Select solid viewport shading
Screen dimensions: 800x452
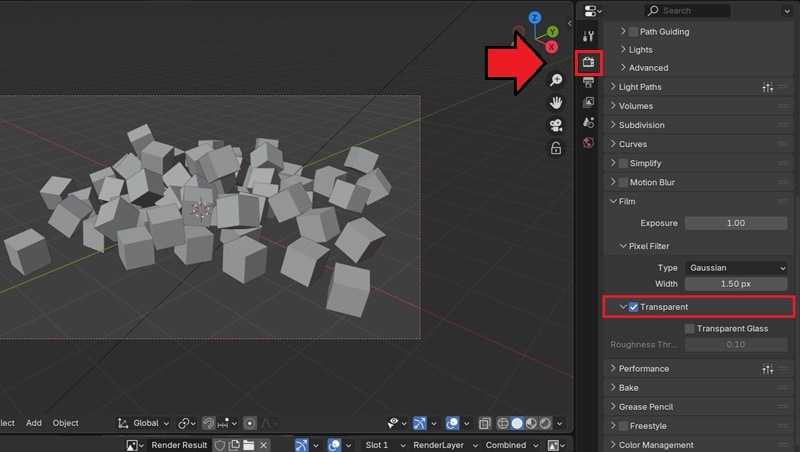click(517, 423)
